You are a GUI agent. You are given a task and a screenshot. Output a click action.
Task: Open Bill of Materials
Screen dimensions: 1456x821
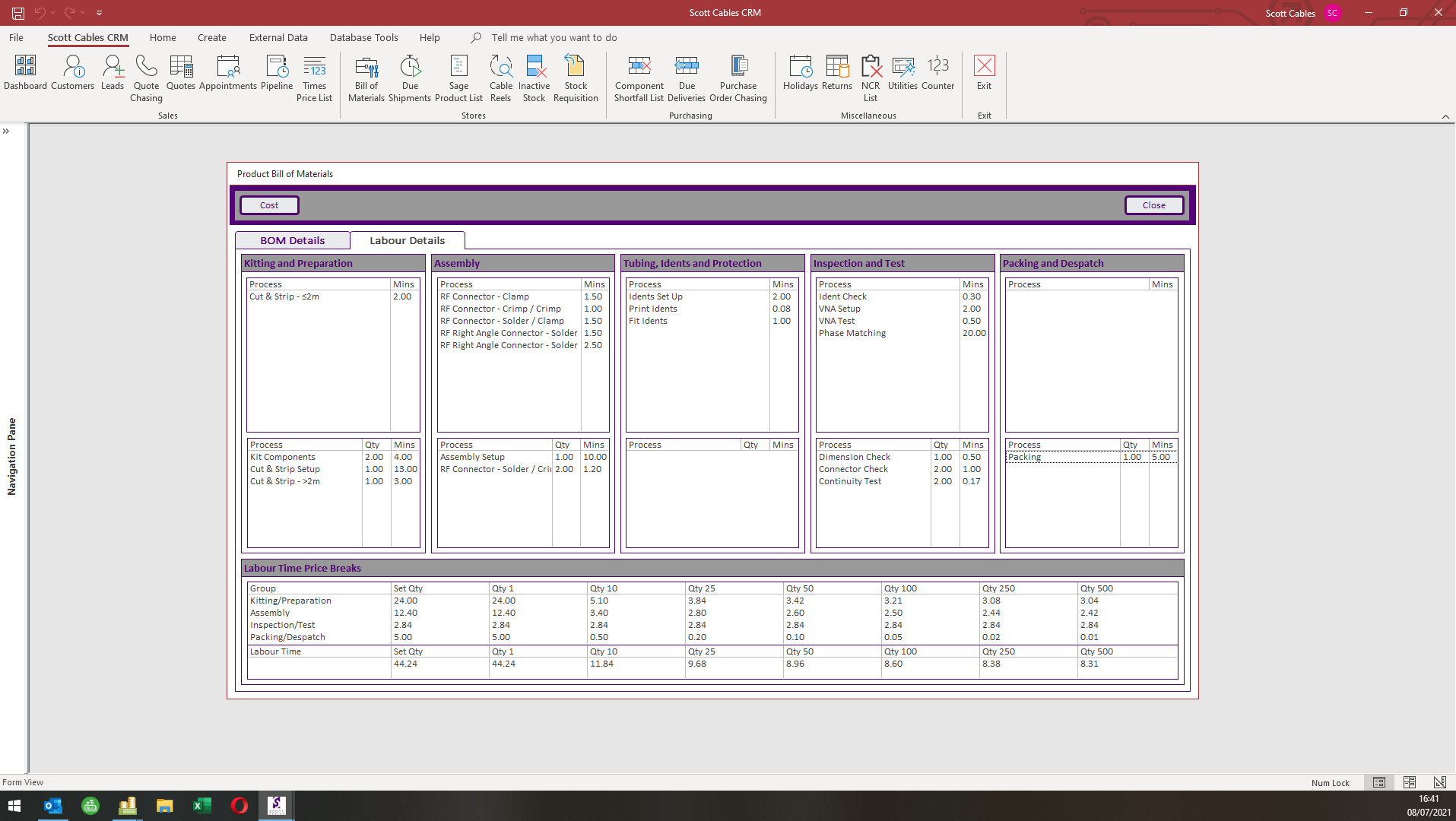tap(366, 78)
